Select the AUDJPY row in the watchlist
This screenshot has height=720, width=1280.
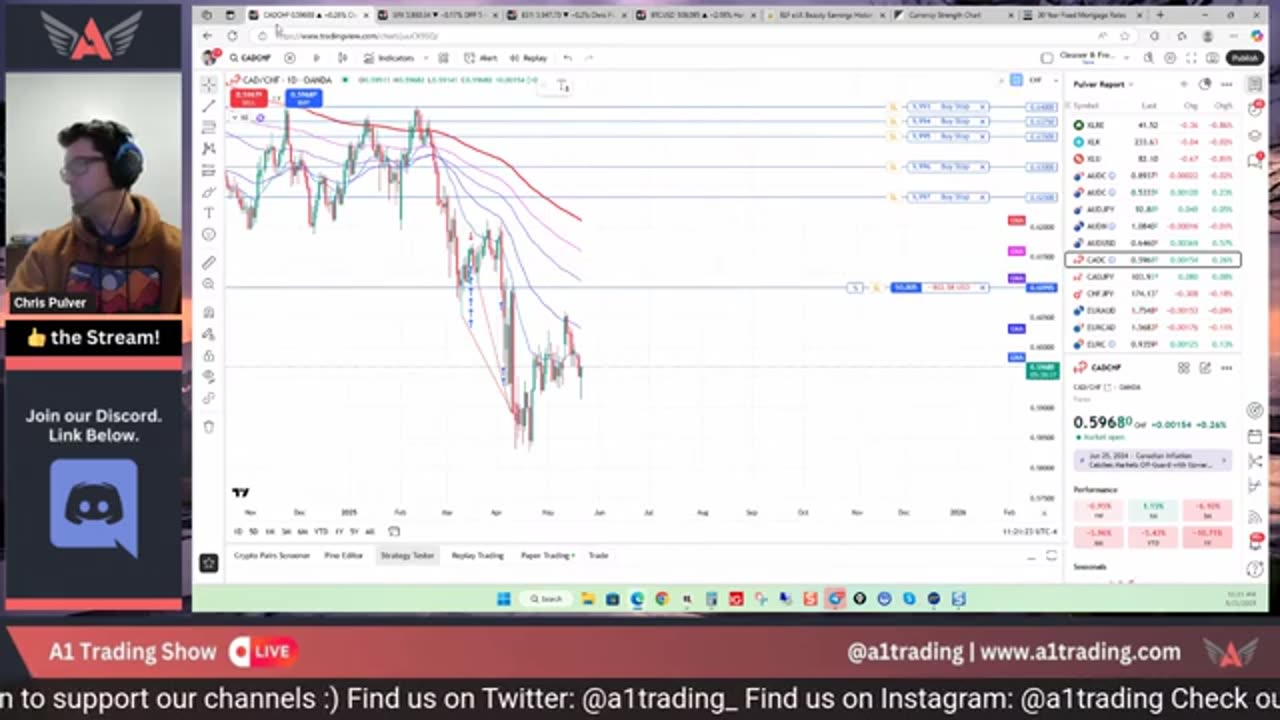click(1154, 209)
